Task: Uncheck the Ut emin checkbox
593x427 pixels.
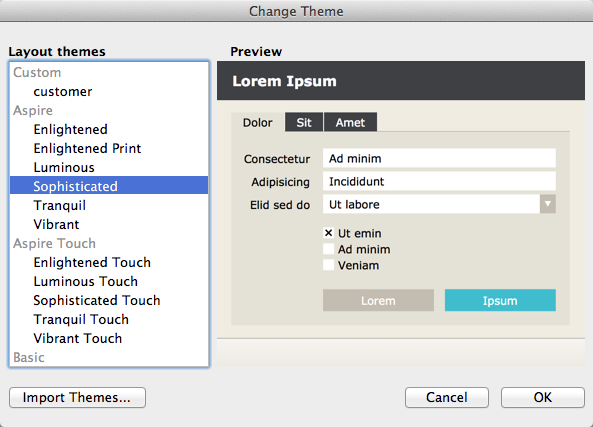Action: tap(328, 233)
